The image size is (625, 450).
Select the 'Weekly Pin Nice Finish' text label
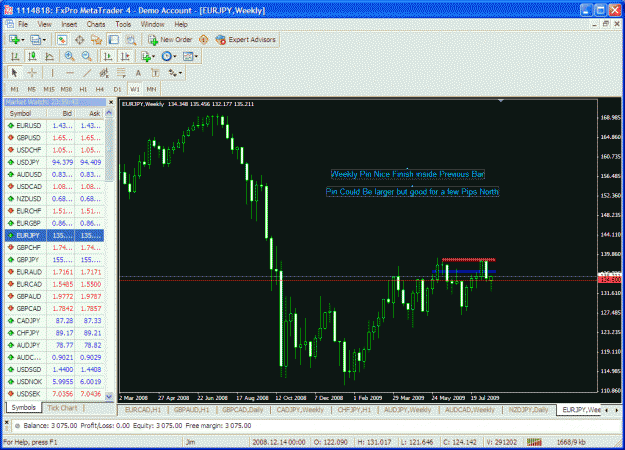[x=407, y=174]
